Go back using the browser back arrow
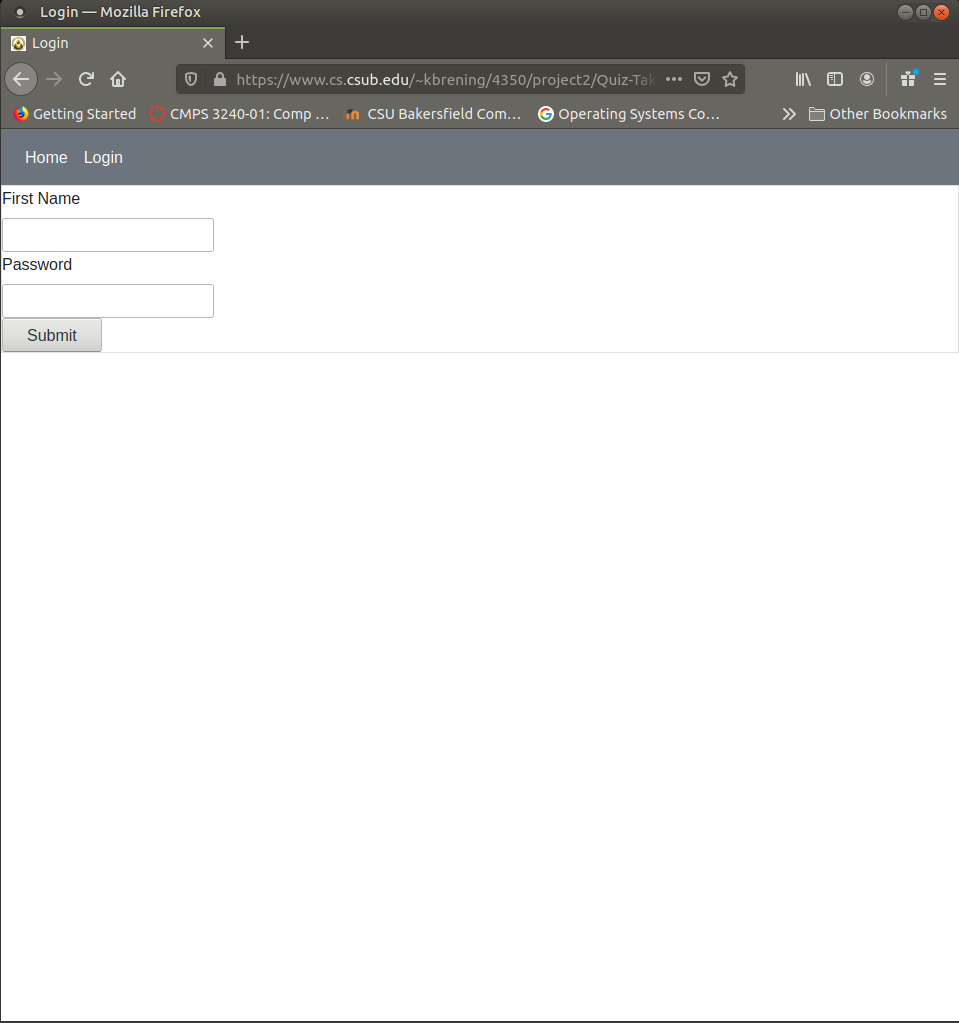This screenshot has width=959, height=1023. (21, 80)
